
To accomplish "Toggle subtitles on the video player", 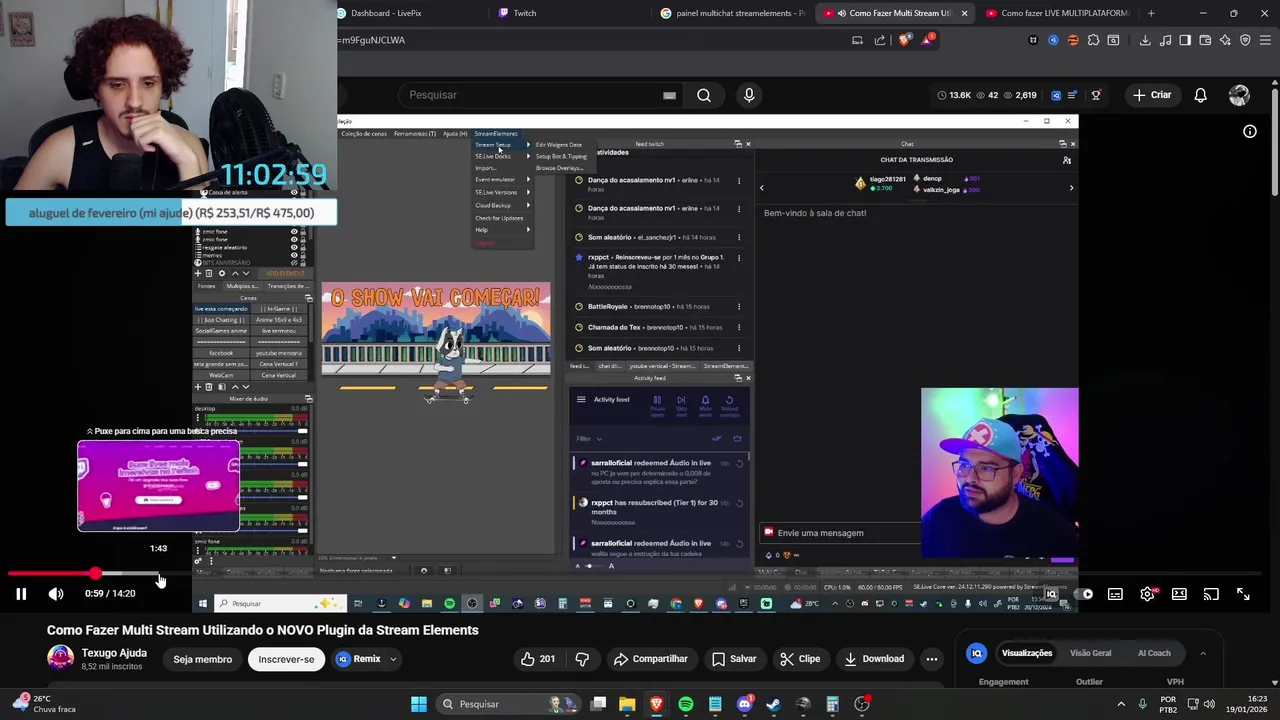I will click(1115, 594).
